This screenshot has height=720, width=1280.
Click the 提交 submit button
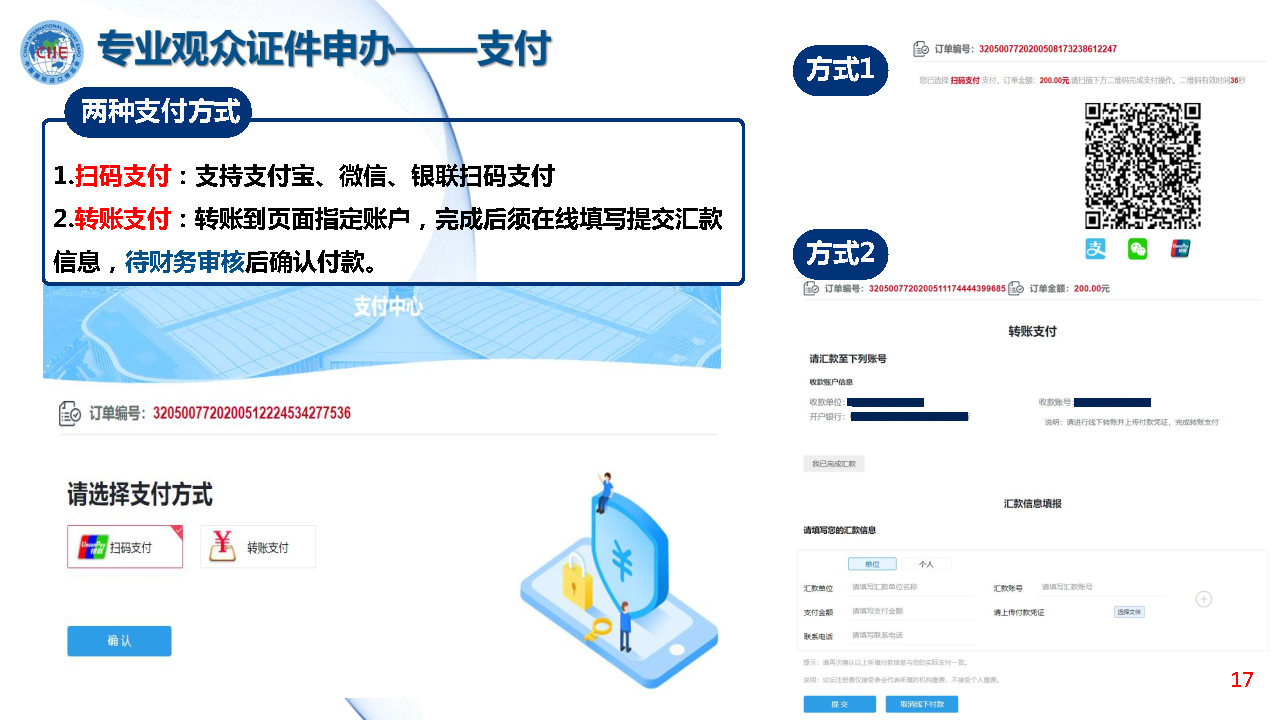[839, 704]
